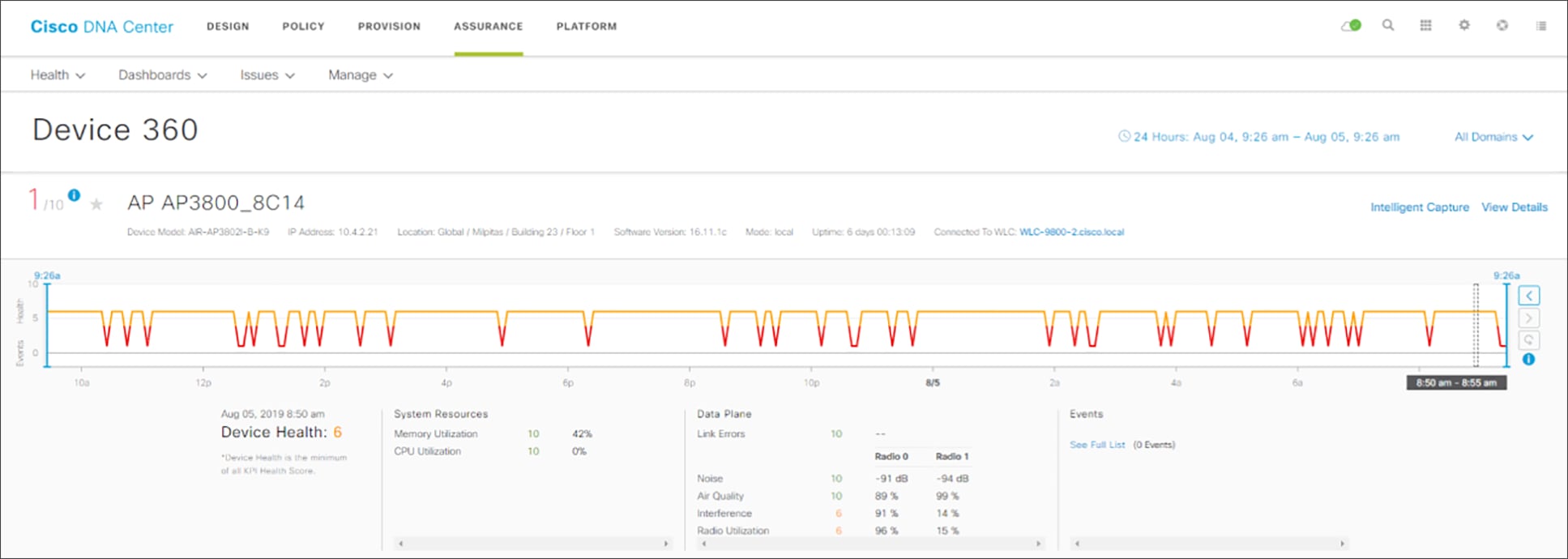Click the Noise row label
The width and height of the screenshot is (1568, 559).
click(x=710, y=479)
